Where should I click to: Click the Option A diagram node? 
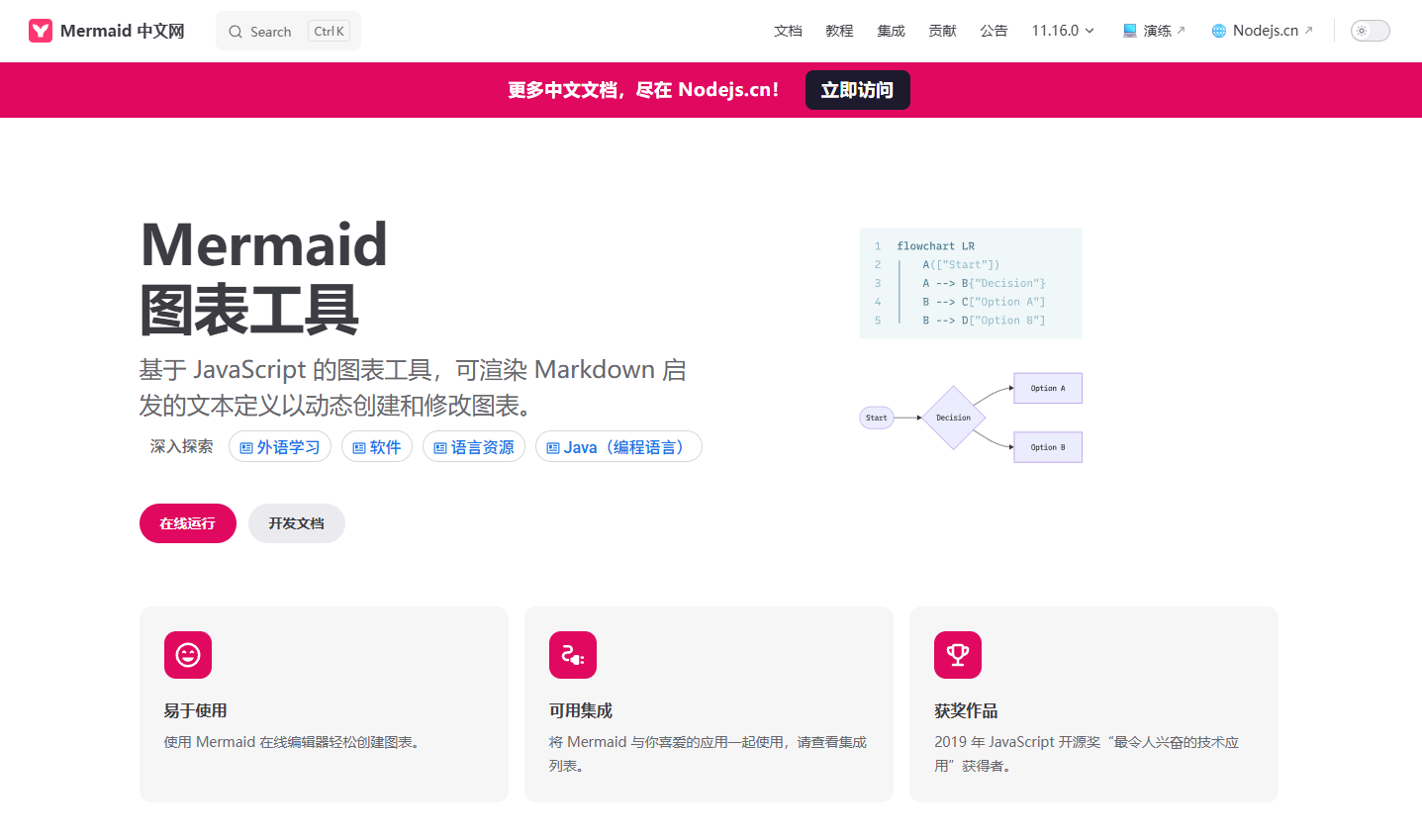(1048, 388)
